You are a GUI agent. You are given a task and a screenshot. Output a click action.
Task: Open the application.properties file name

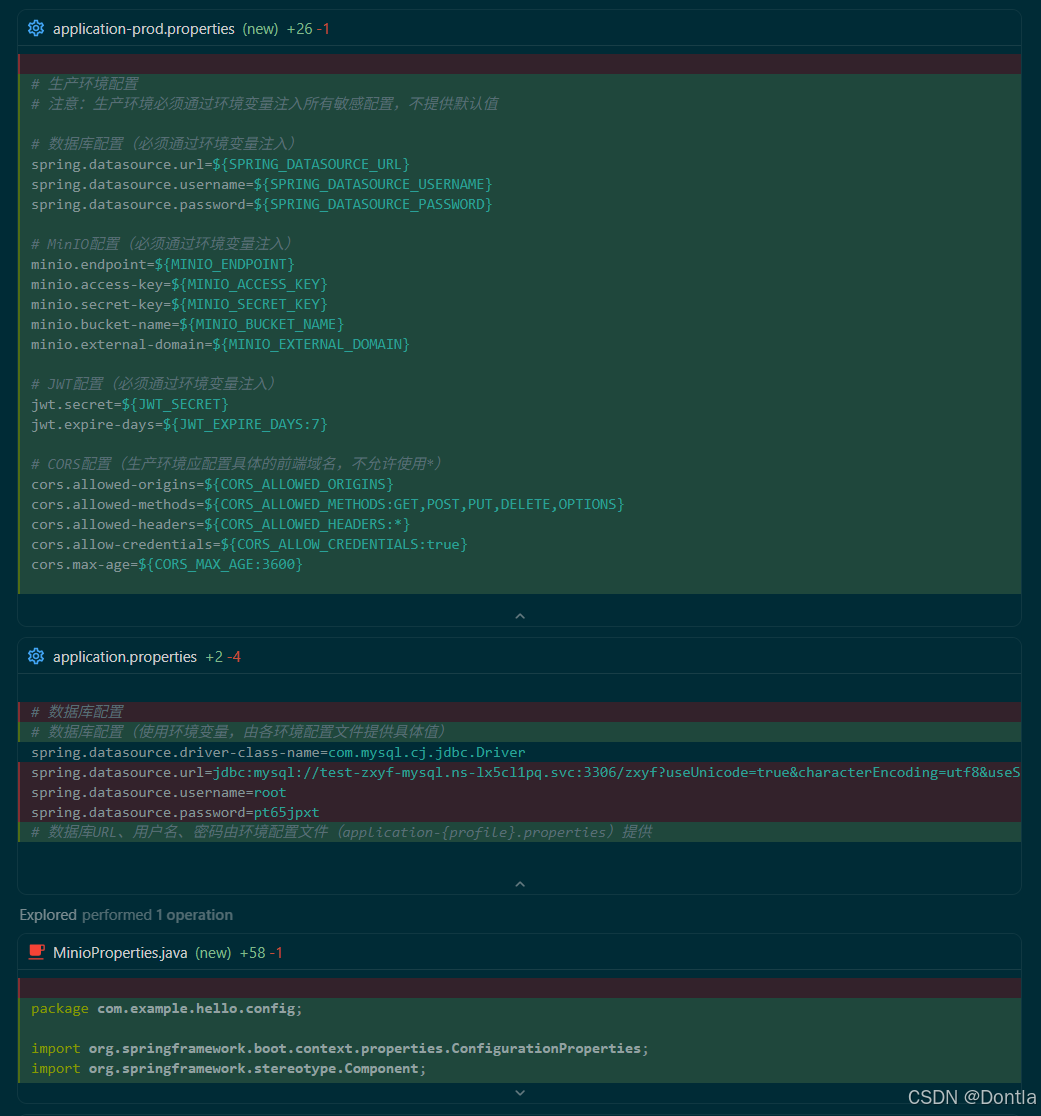(x=125, y=657)
